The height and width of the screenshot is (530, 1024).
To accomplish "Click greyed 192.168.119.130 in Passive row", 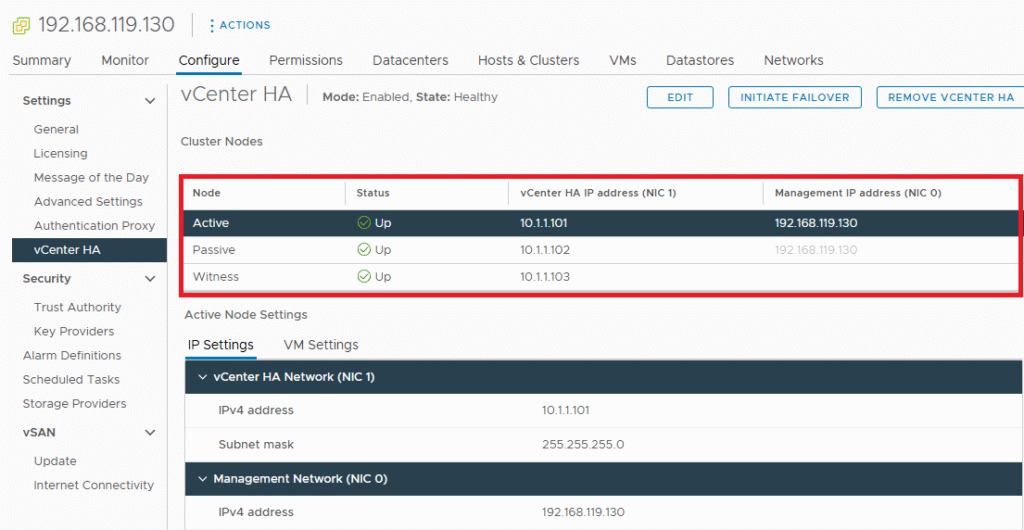I will pyautogui.click(x=816, y=250).
